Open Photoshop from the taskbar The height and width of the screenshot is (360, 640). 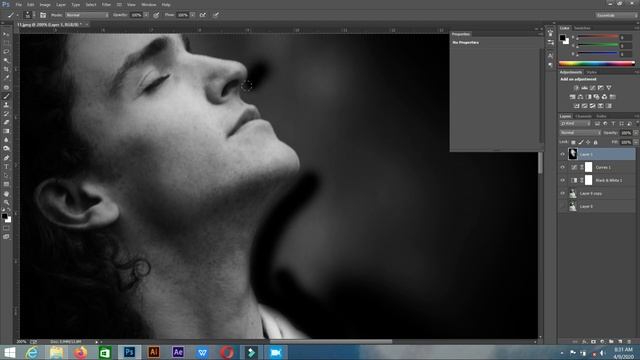coord(129,352)
